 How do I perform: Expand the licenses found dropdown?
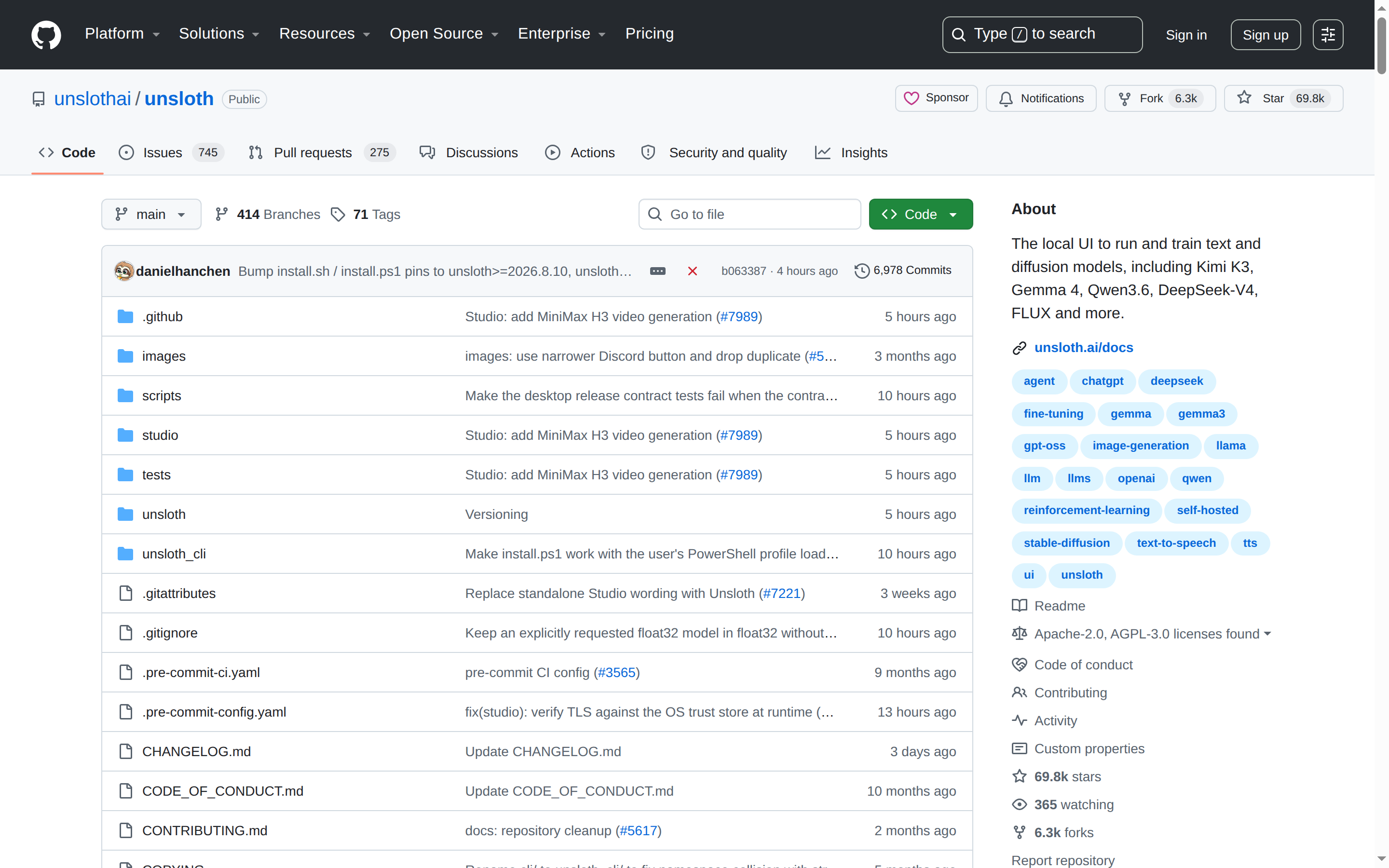1141,634
